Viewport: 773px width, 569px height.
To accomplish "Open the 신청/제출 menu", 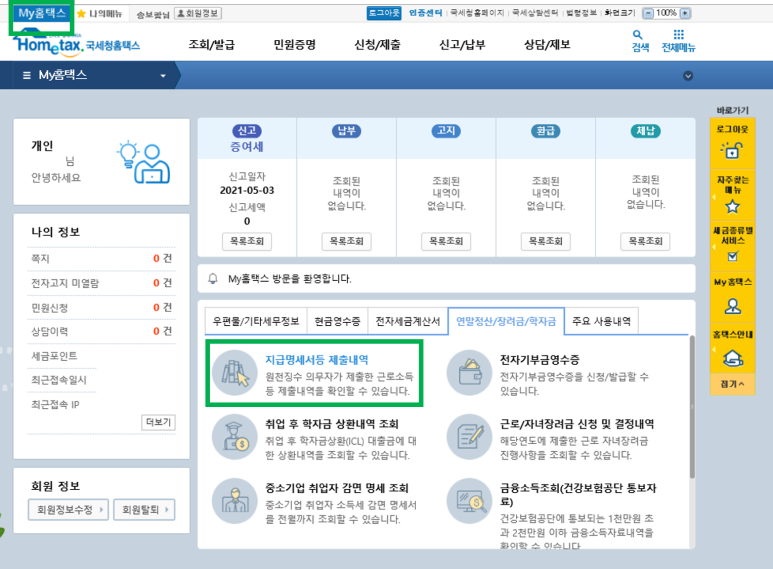I will [377, 45].
